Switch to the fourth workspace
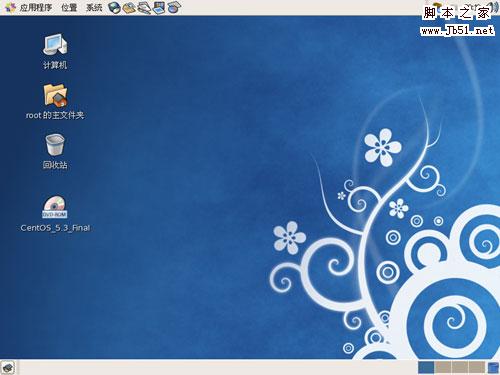Image resolution: width=500 pixels, height=375 pixels. (x=477, y=367)
